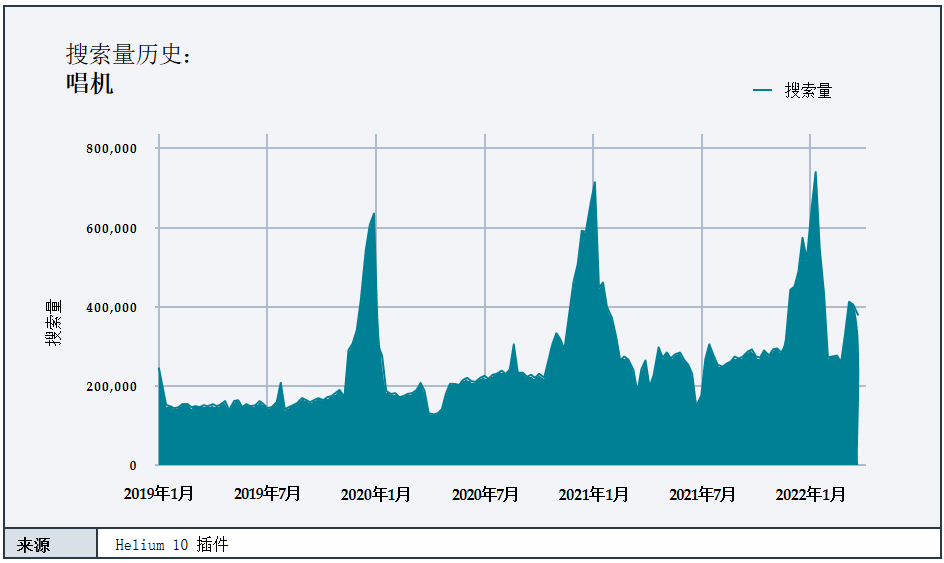This screenshot has height=563, width=944.
Task: Click the peak top near 2020年1月
Action: [x=374, y=214]
